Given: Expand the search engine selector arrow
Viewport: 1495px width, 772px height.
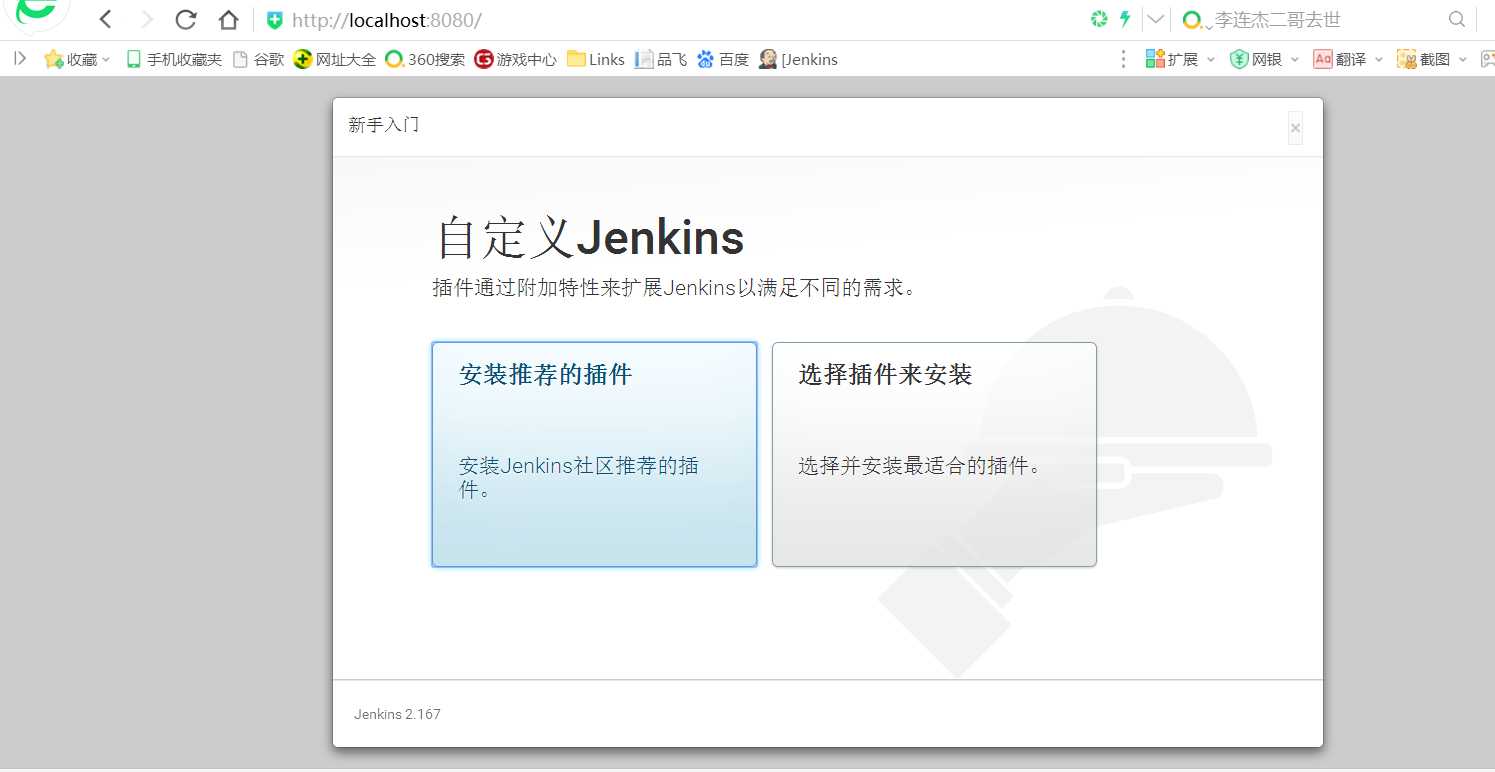Looking at the screenshot, I should click(1208, 26).
